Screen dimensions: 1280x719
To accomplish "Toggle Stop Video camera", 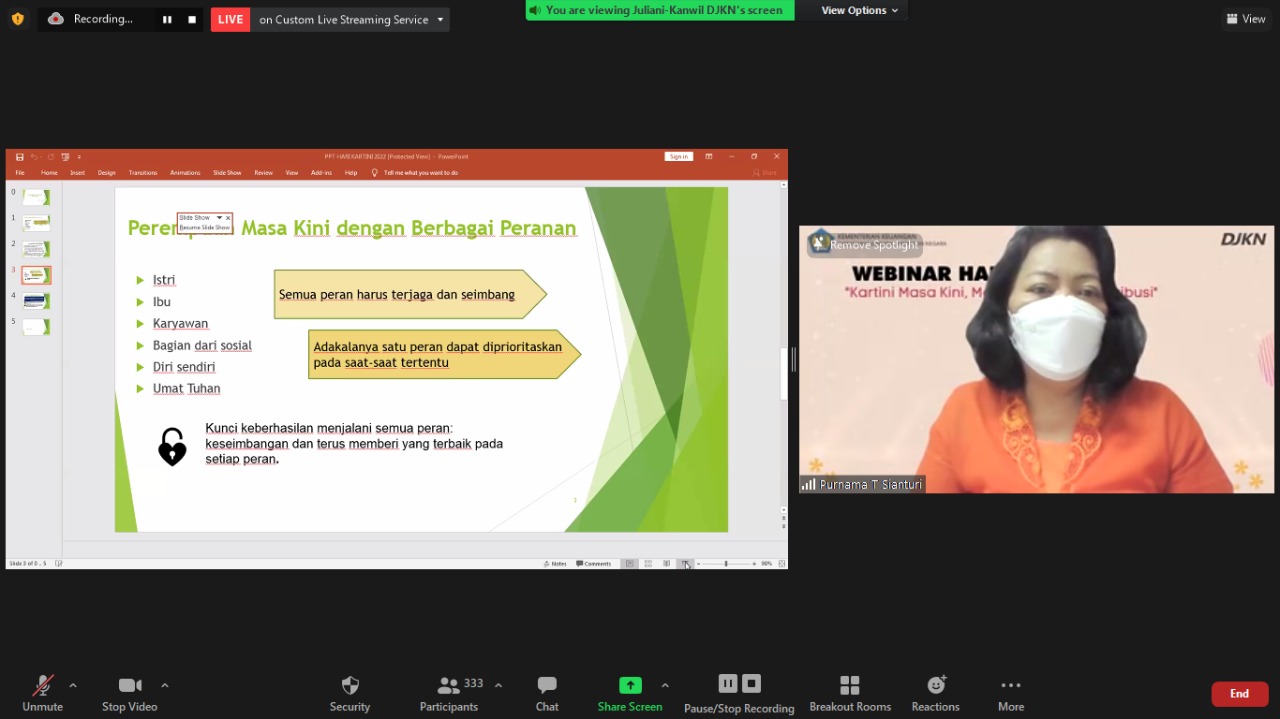I will 130,686.
